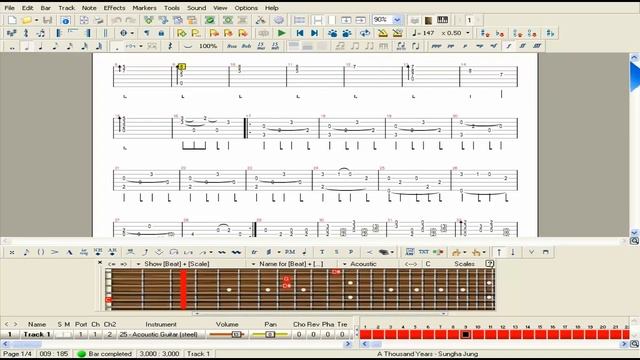Viewport: 640px width, 360px height.
Task: Open the File menu
Action: (x=9, y=8)
